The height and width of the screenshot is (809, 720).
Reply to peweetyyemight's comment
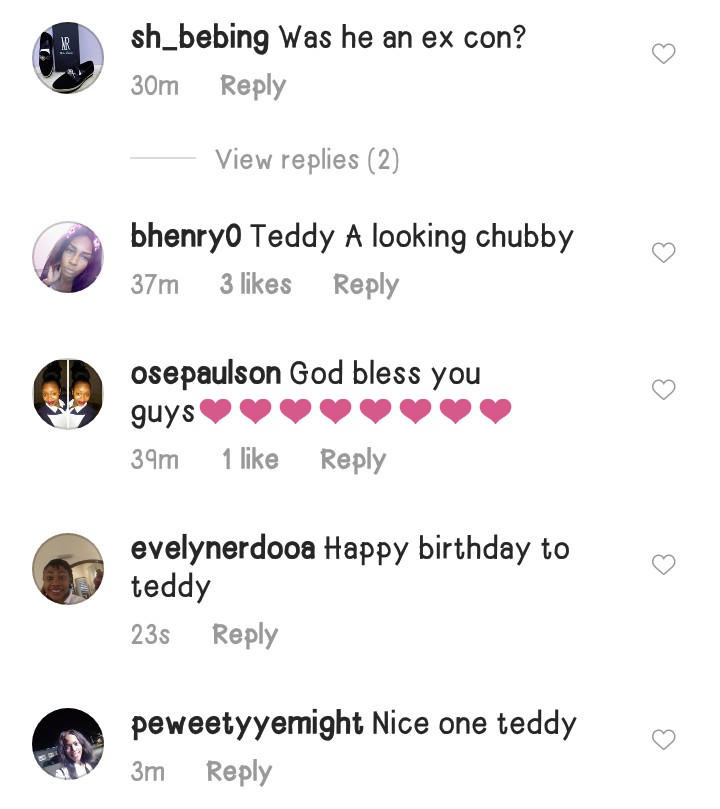click(x=239, y=772)
